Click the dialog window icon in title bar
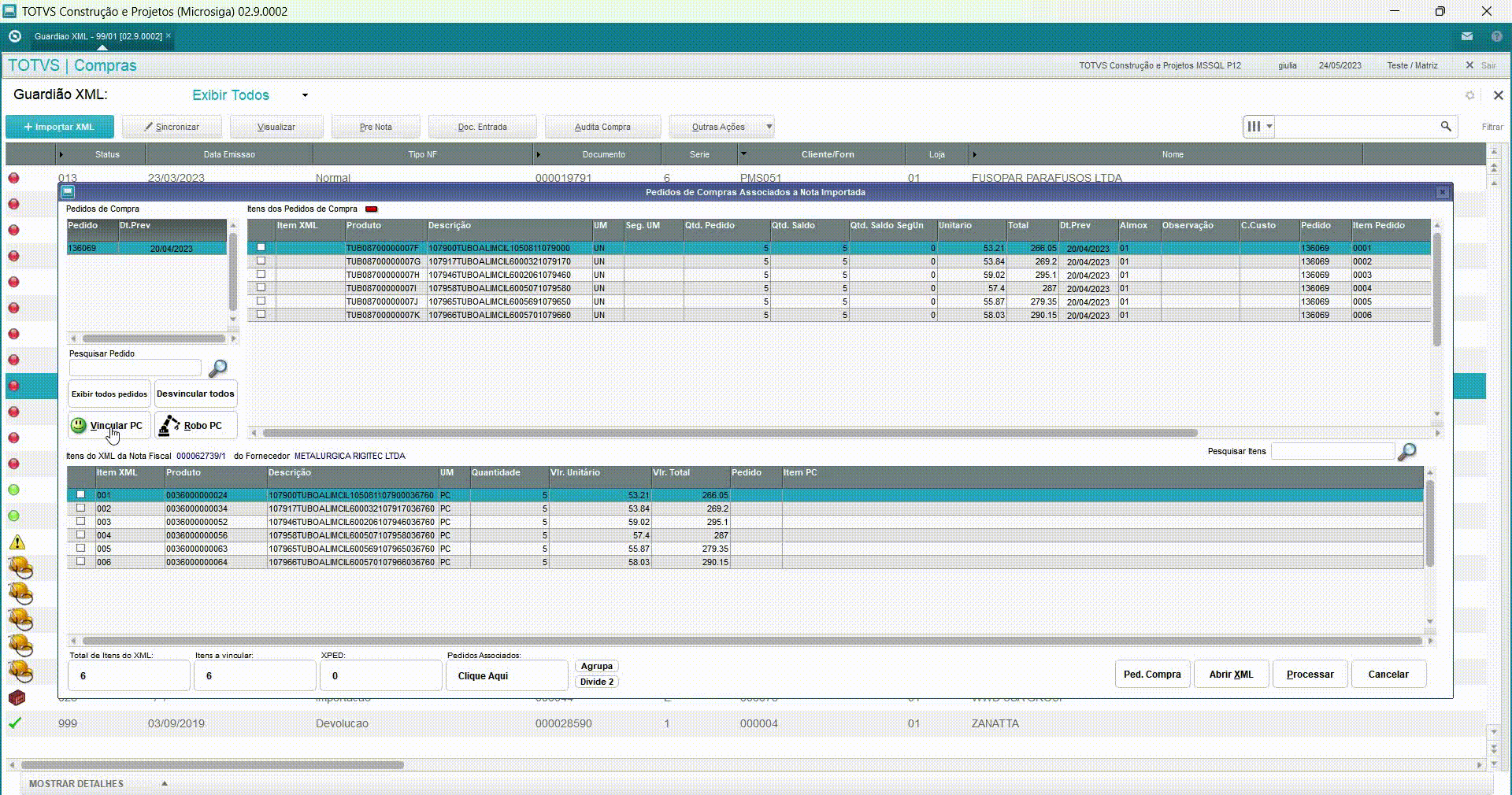Screen dimensions: 1512x795 [68, 192]
